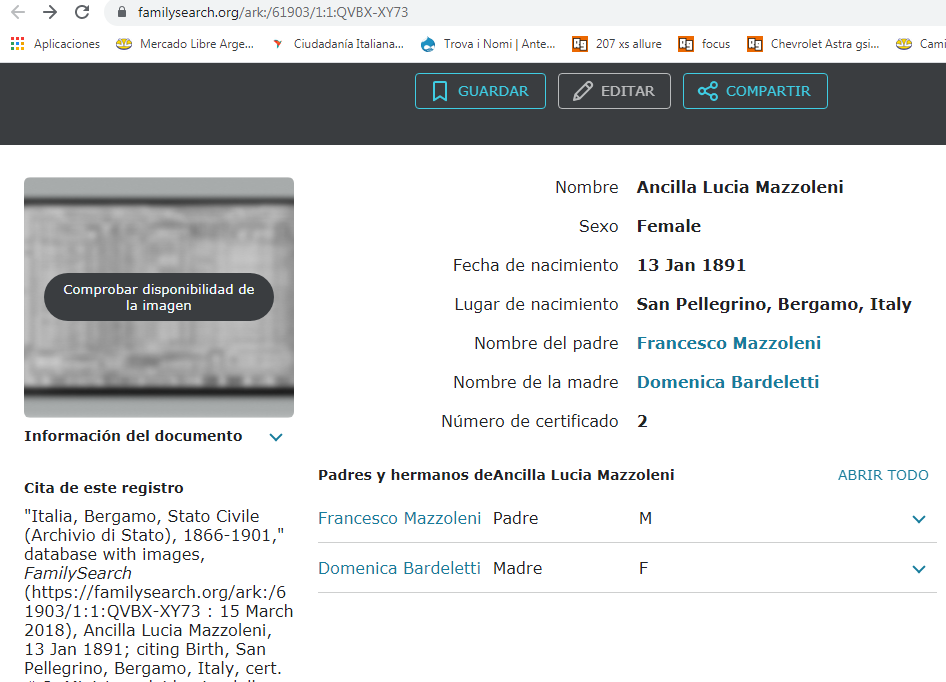Open Domenica Bardeletti in Padres list
The width and height of the screenshot is (946, 682).
click(x=399, y=569)
